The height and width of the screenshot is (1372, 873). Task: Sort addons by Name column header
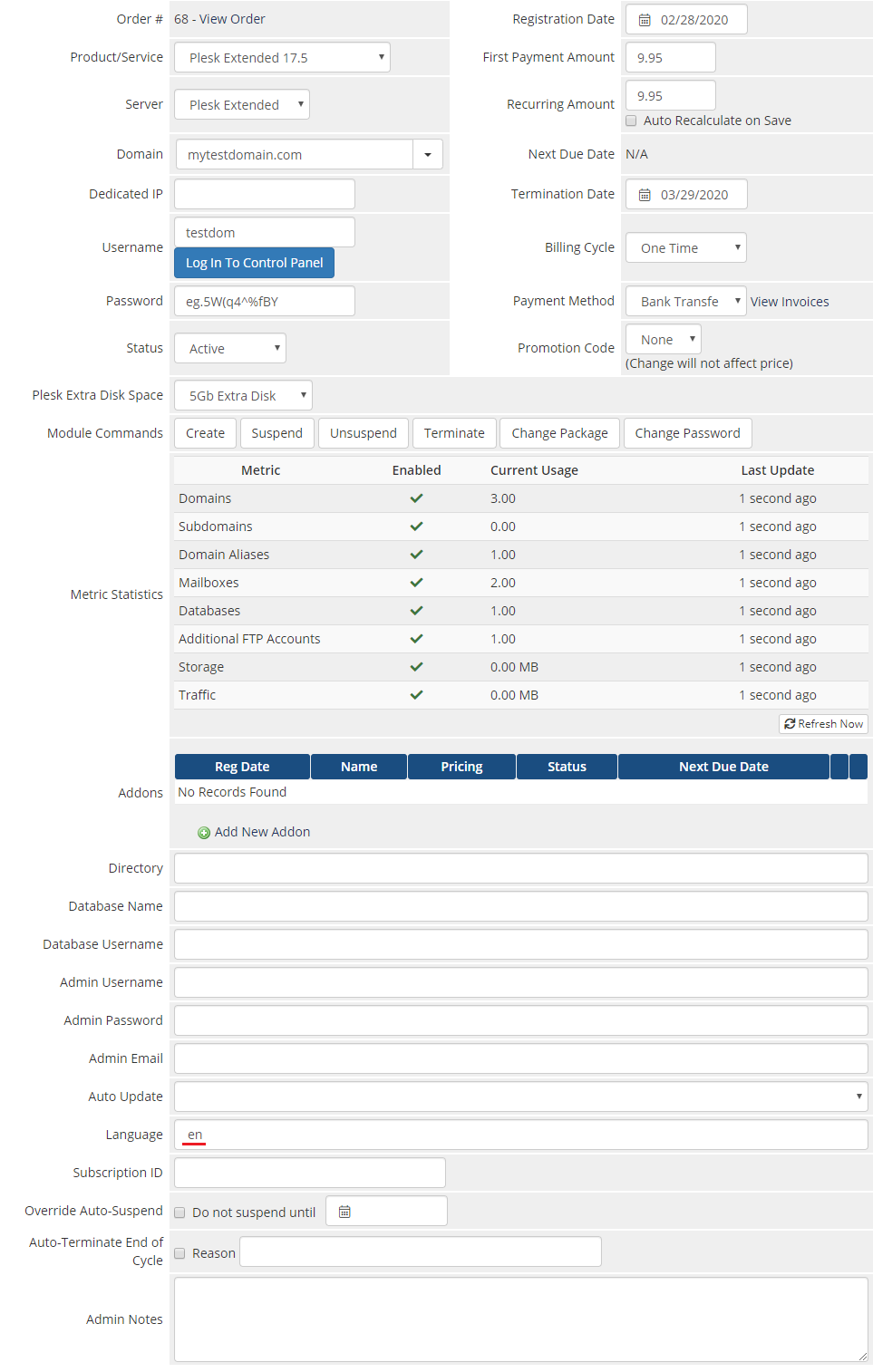(x=359, y=767)
